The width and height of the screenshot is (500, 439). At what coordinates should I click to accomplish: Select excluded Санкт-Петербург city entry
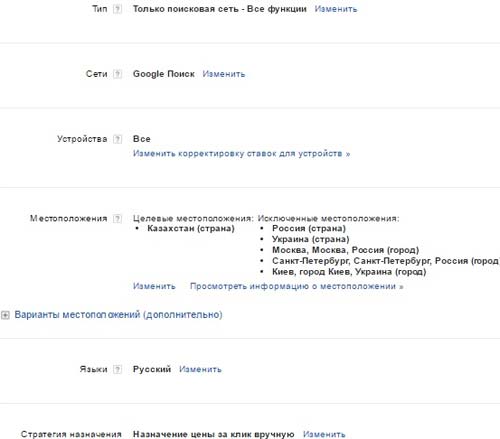[386, 261]
